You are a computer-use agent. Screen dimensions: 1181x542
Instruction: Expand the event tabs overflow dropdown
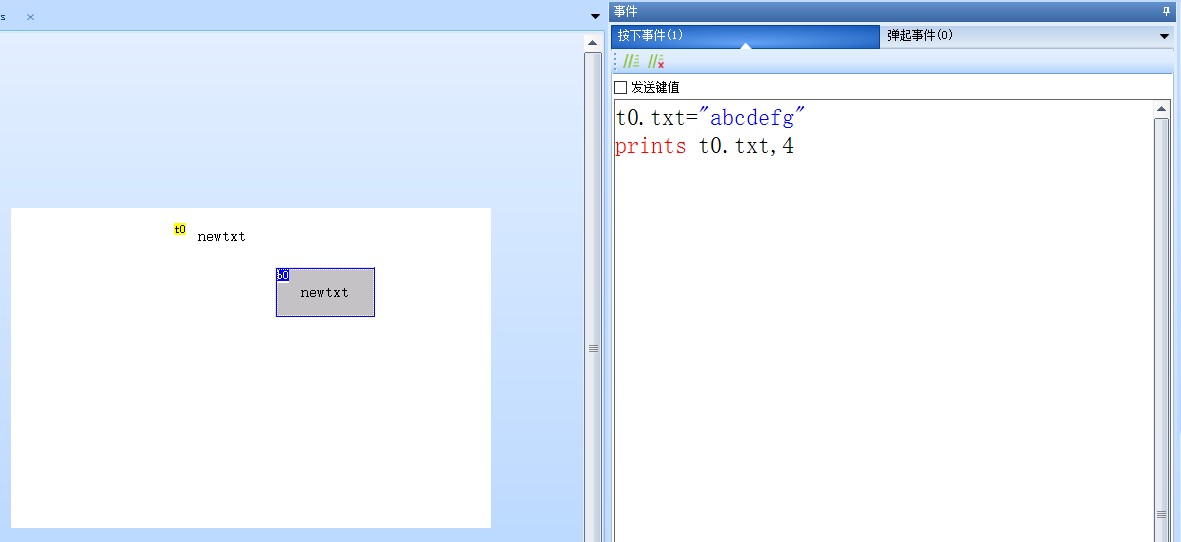pos(1164,36)
